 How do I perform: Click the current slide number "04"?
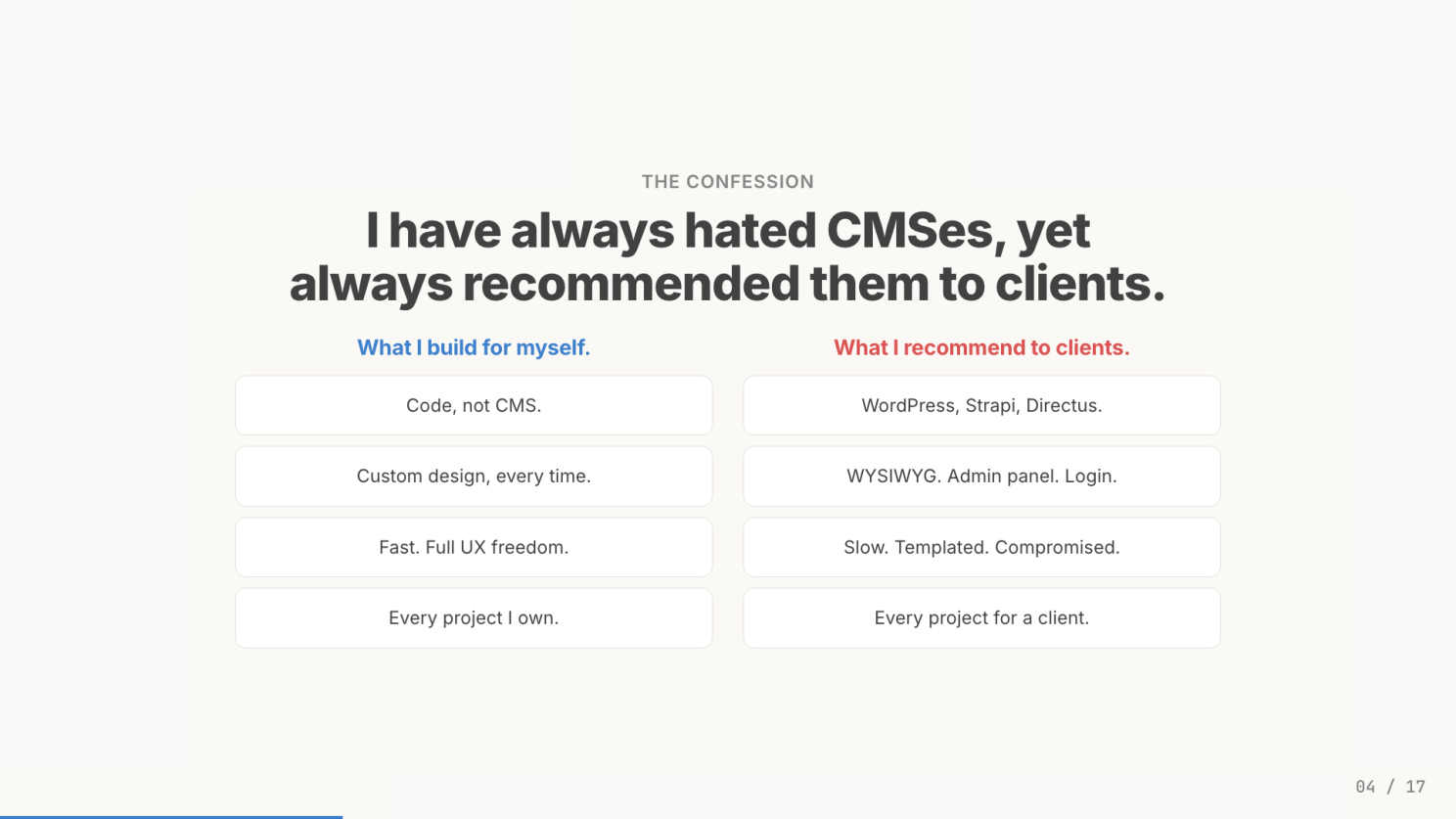(1365, 787)
